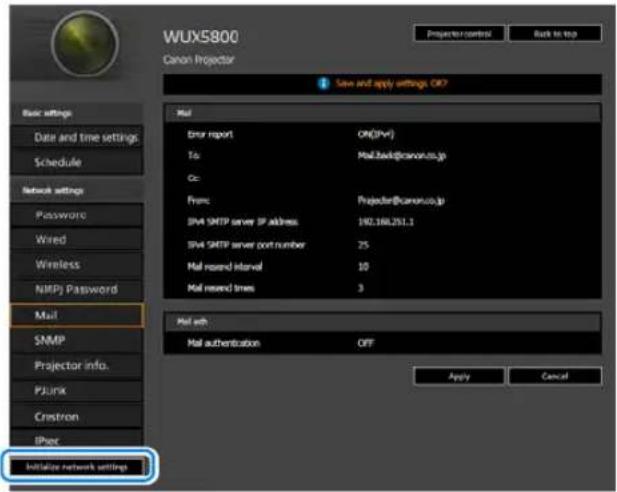Viewport: 617px width, 492px height.
Task: Click the 'Save and apply settings. OK?' message
Action: 391,83
